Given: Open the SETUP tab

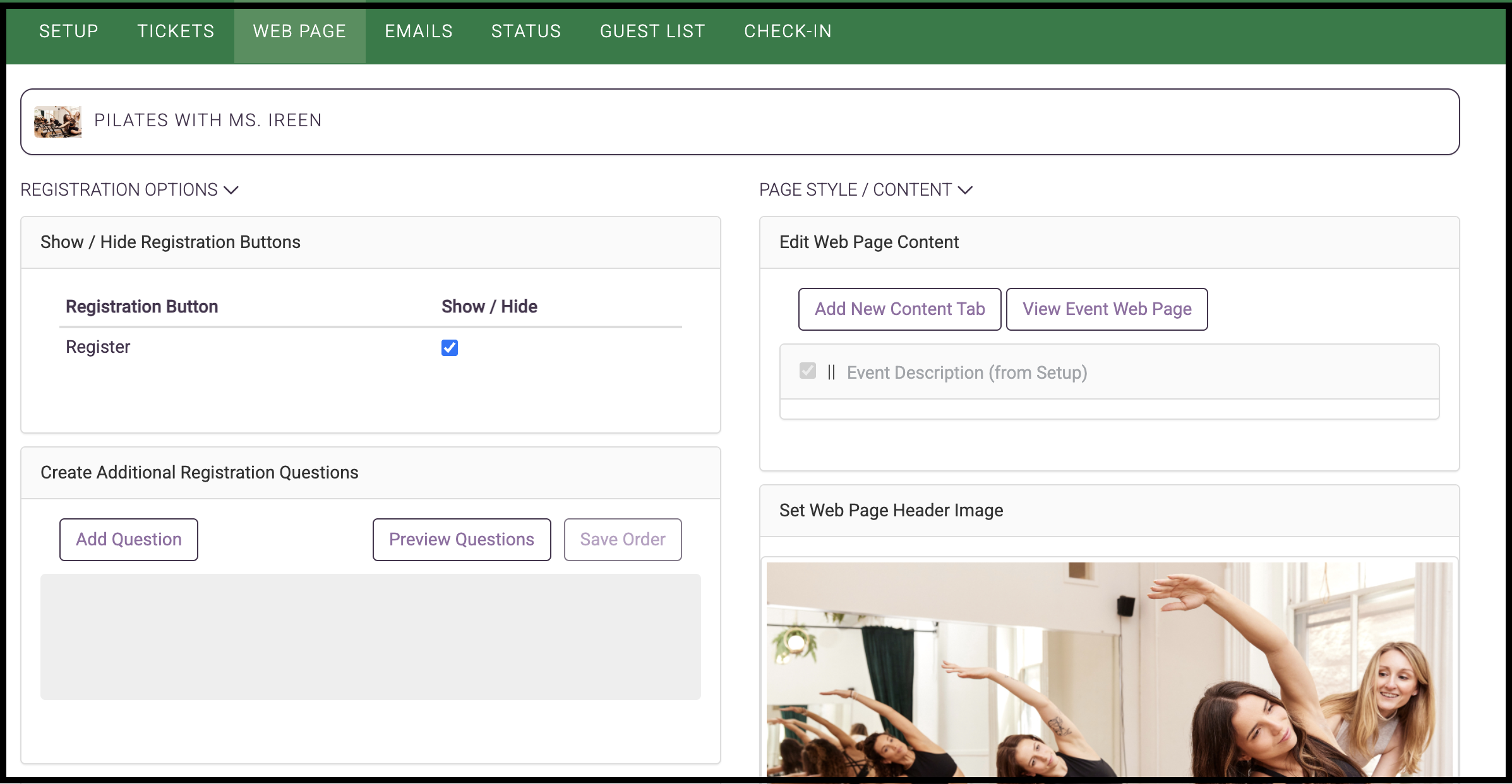Looking at the screenshot, I should click(69, 31).
